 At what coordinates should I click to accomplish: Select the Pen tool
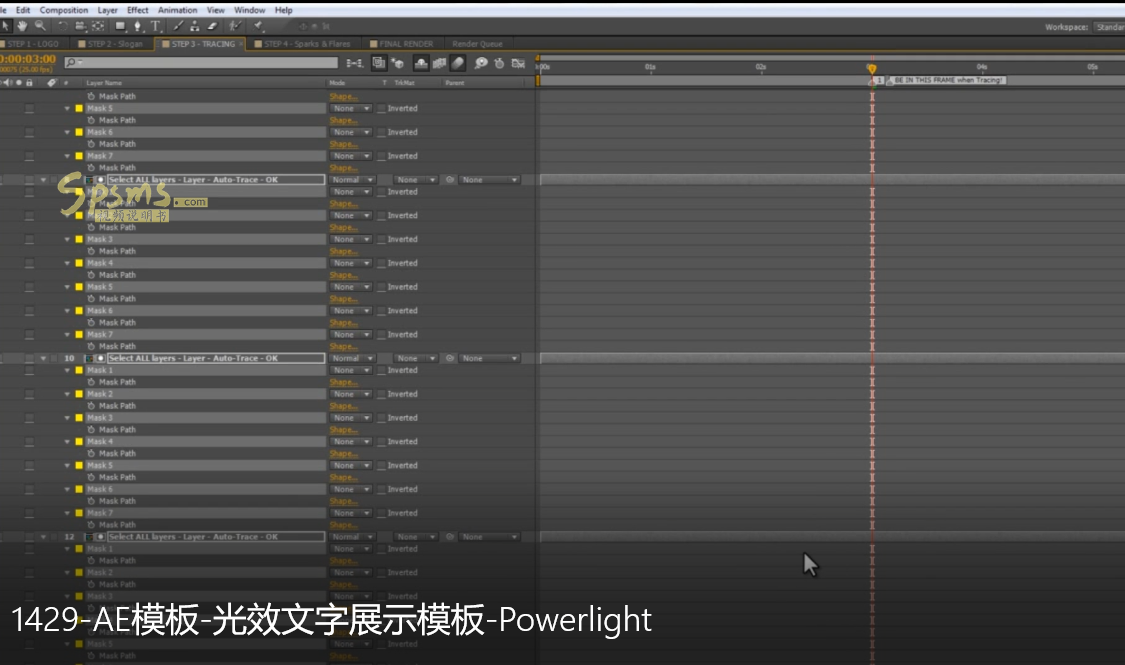point(138,26)
